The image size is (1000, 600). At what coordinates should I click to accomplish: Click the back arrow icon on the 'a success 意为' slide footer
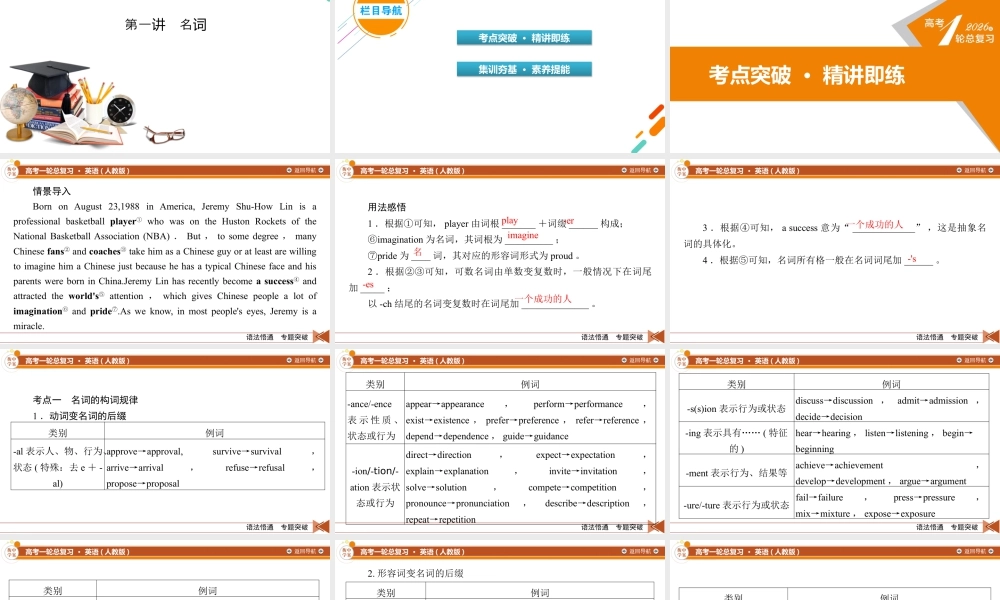992,337
